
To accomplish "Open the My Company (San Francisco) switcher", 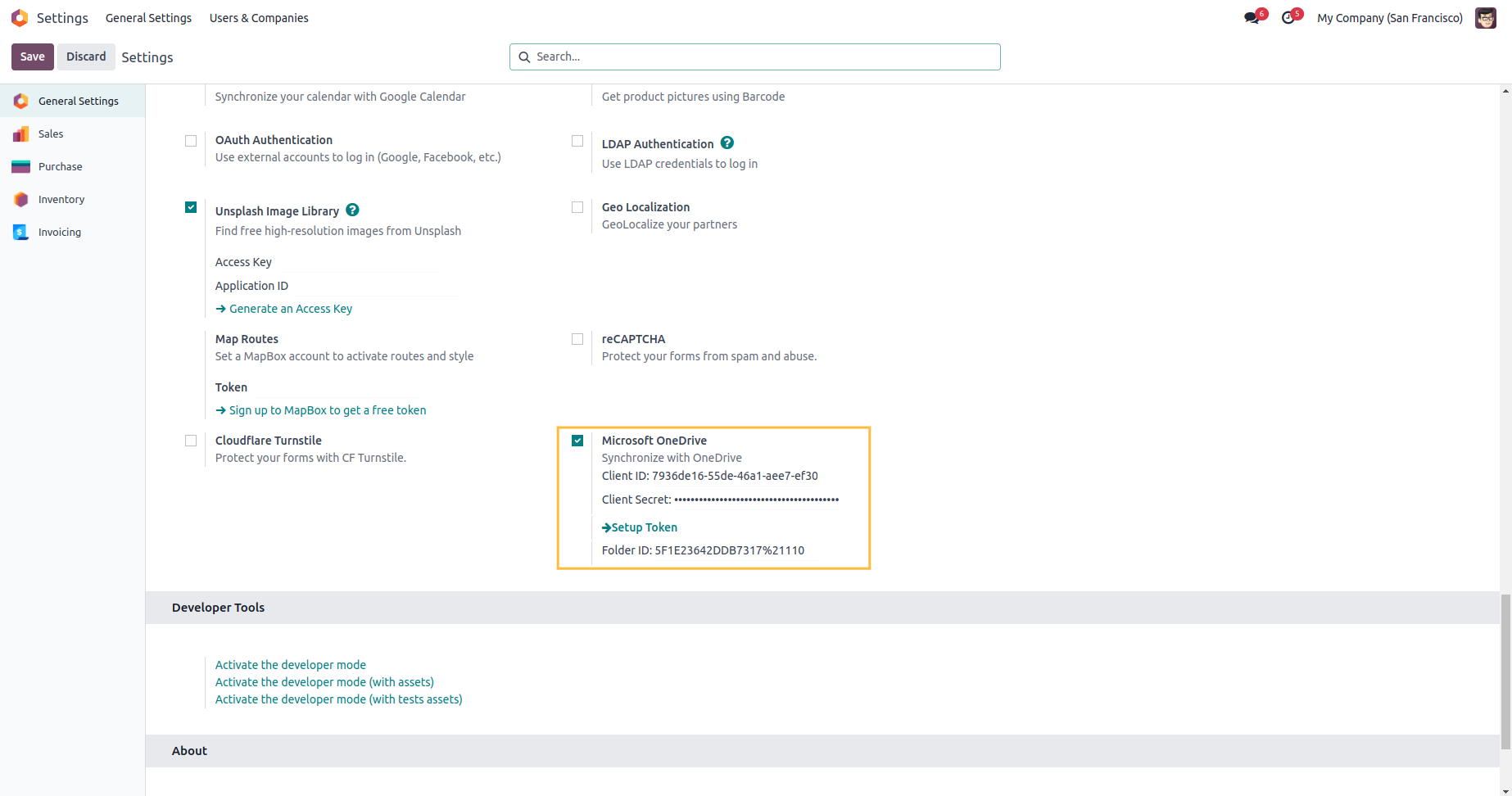I will (1389, 18).
